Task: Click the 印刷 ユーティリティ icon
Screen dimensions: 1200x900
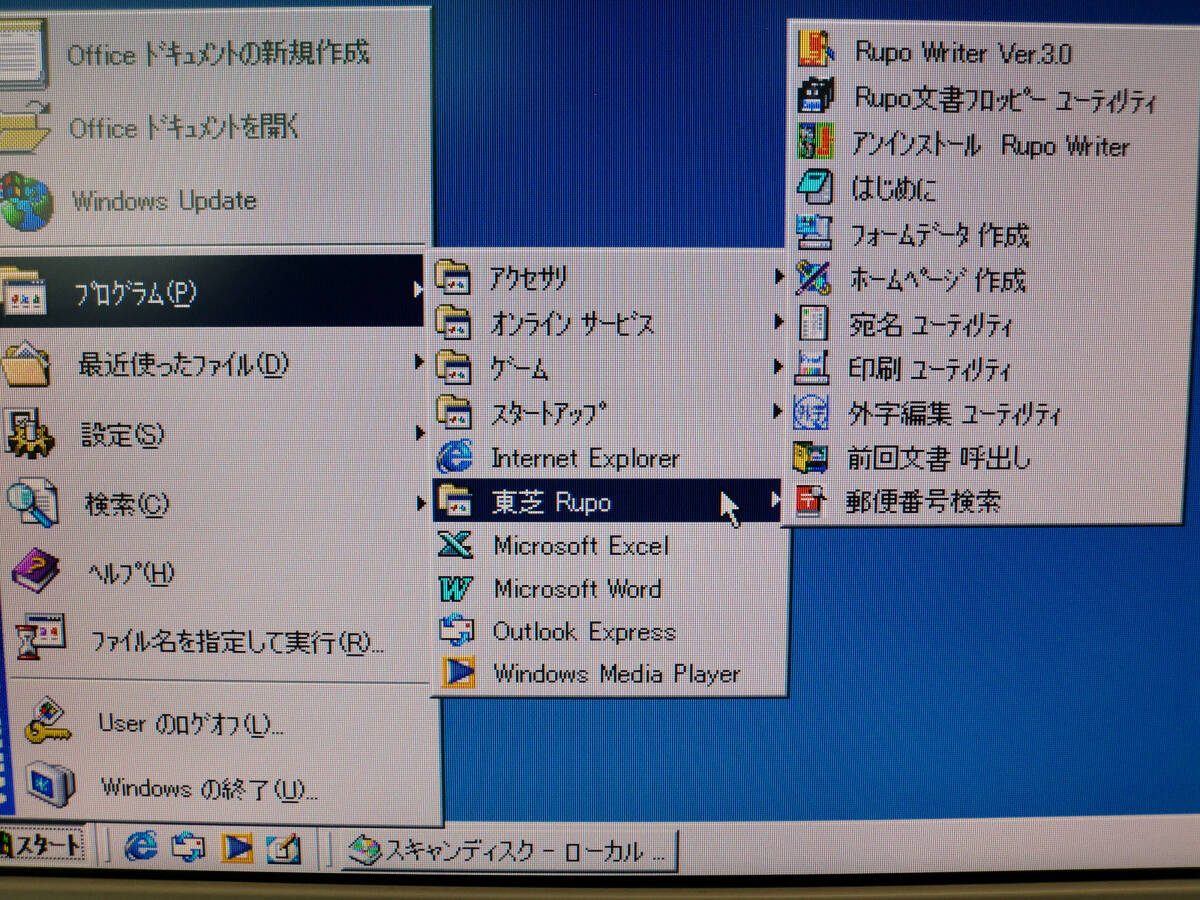Action: click(x=812, y=368)
